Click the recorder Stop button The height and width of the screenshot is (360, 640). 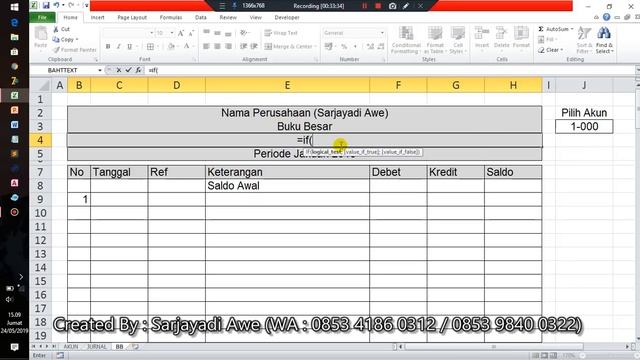[x=378, y=6]
